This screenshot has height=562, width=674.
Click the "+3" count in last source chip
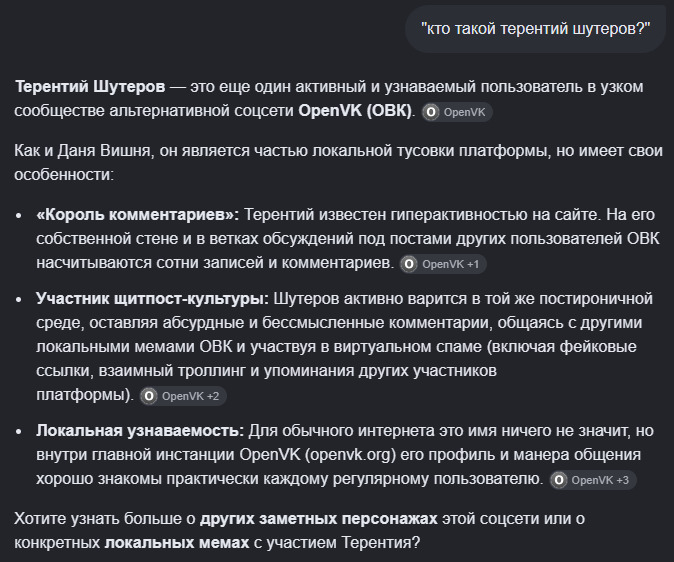click(x=622, y=480)
